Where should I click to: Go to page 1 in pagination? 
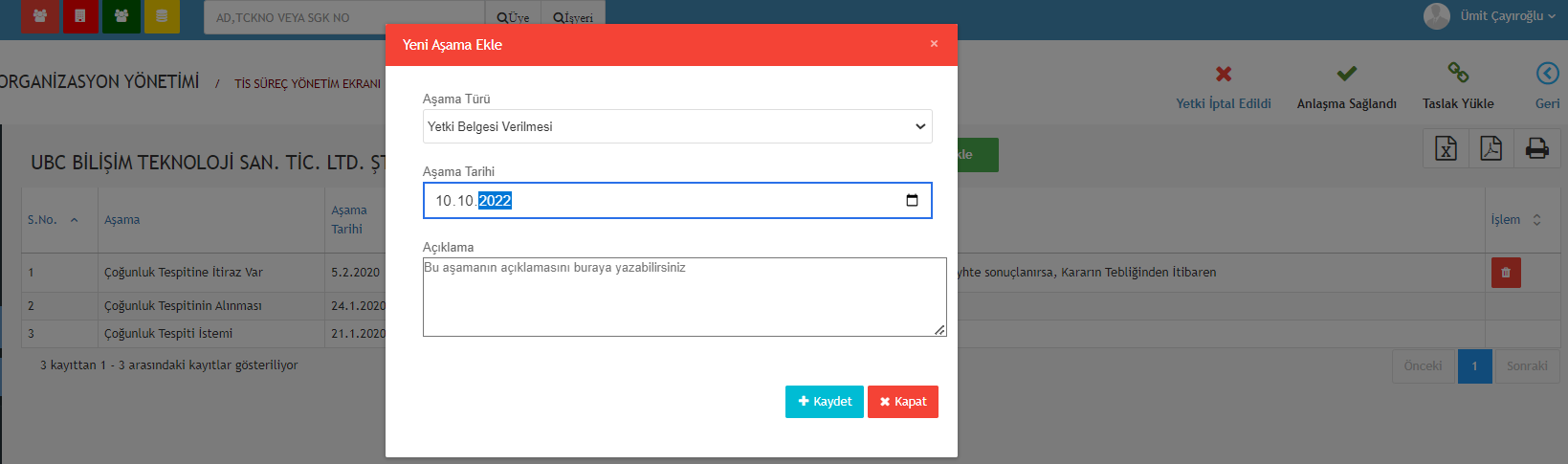point(1474,366)
